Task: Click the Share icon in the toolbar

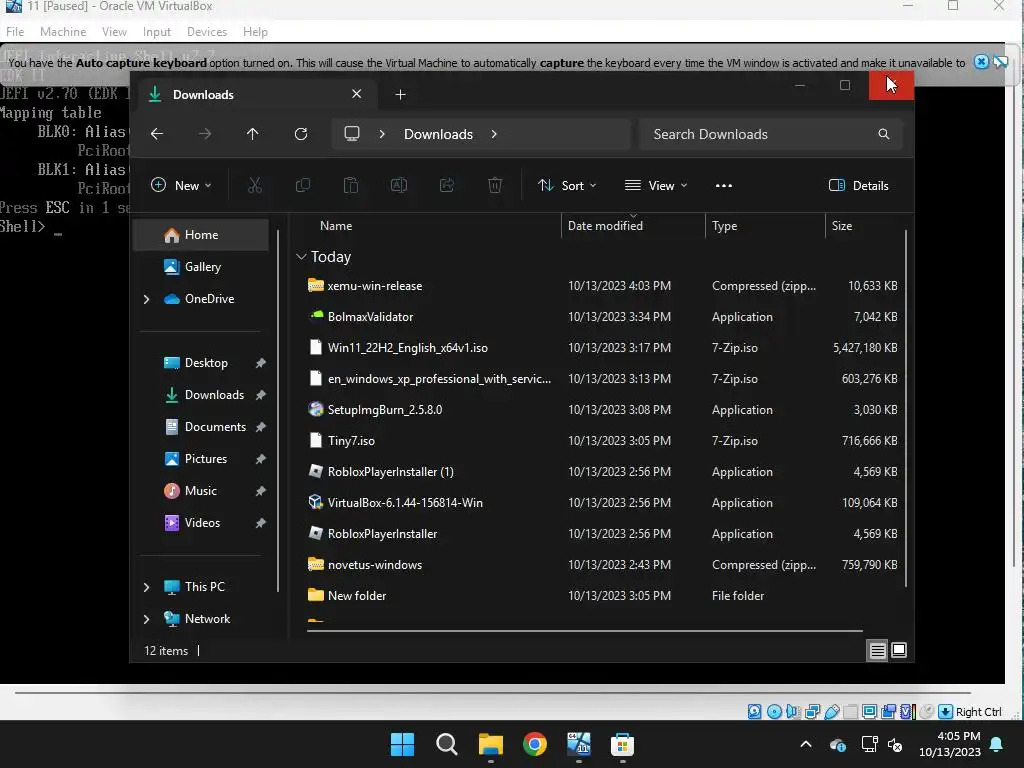Action: 447,185
